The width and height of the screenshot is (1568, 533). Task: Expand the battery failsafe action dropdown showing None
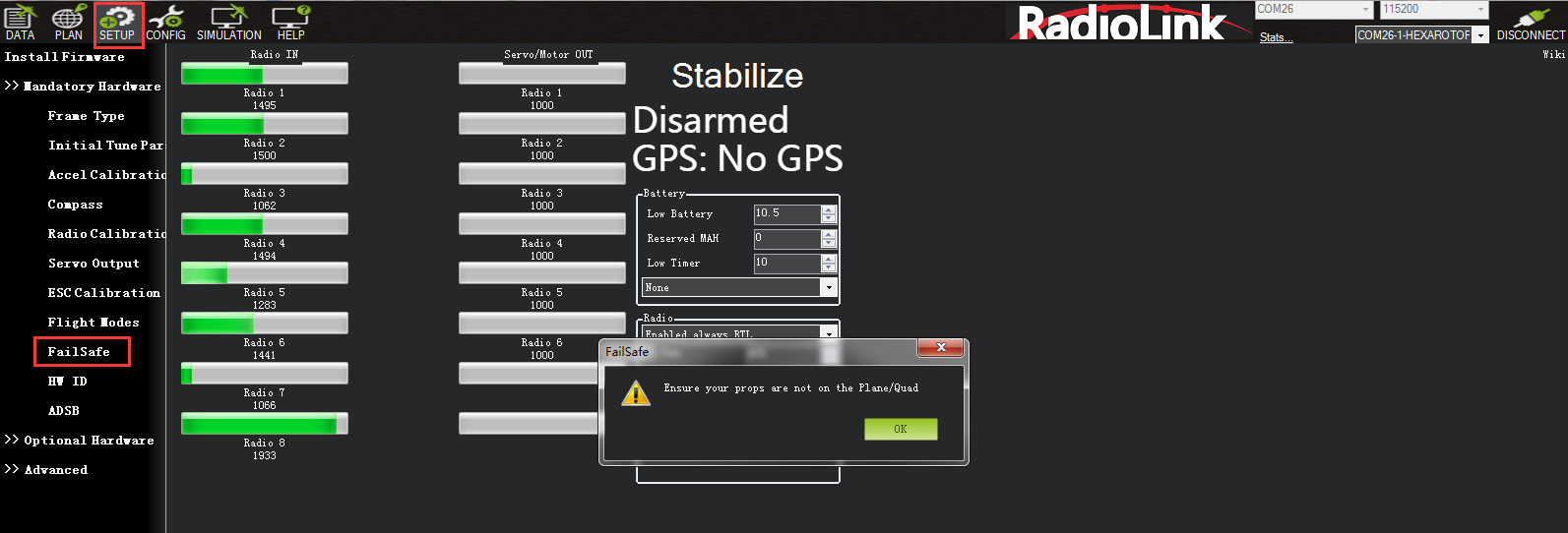click(x=829, y=288)
